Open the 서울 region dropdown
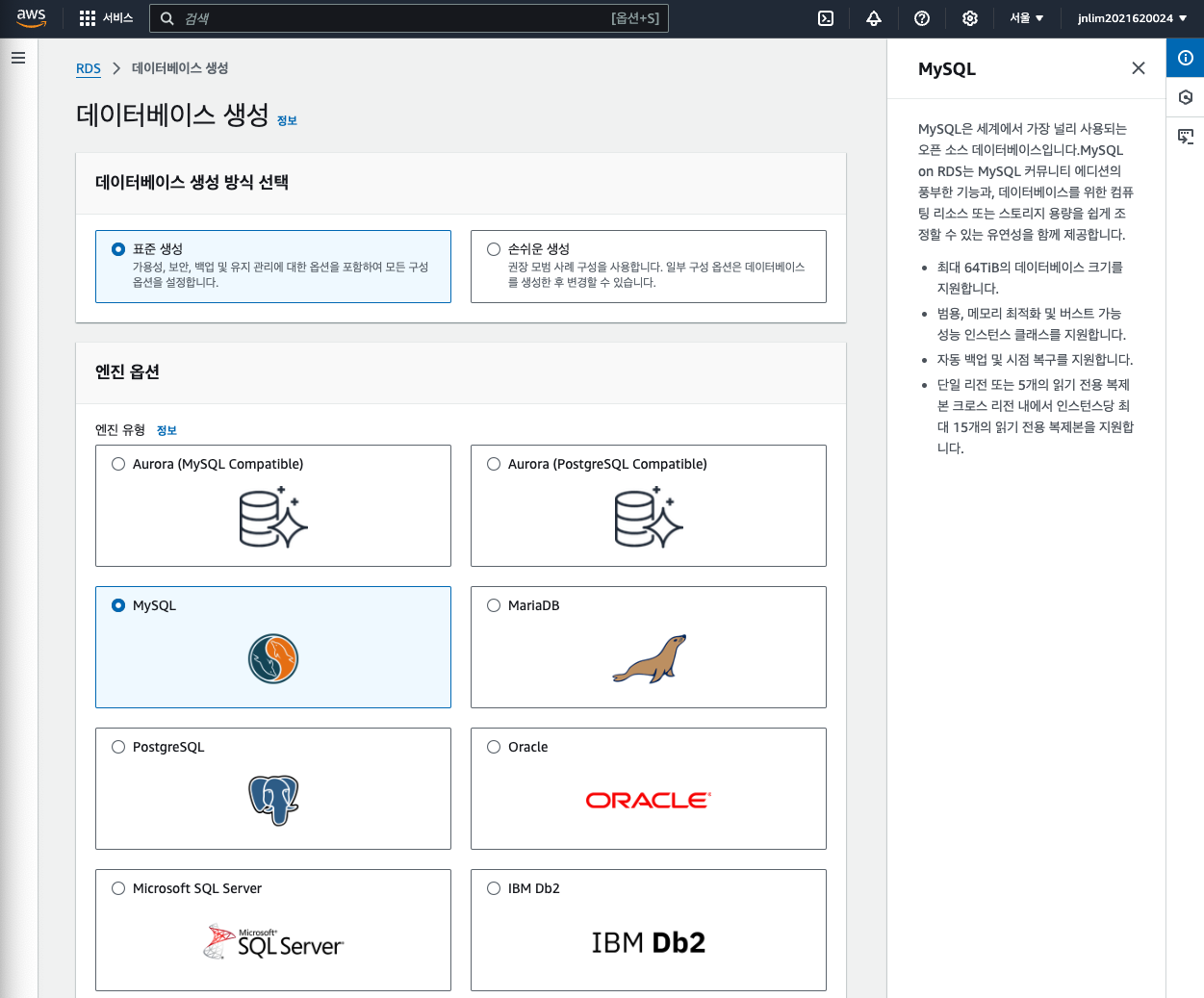Image resolution: width=1204 pixels, height=998 pixels. [1027, 18]
